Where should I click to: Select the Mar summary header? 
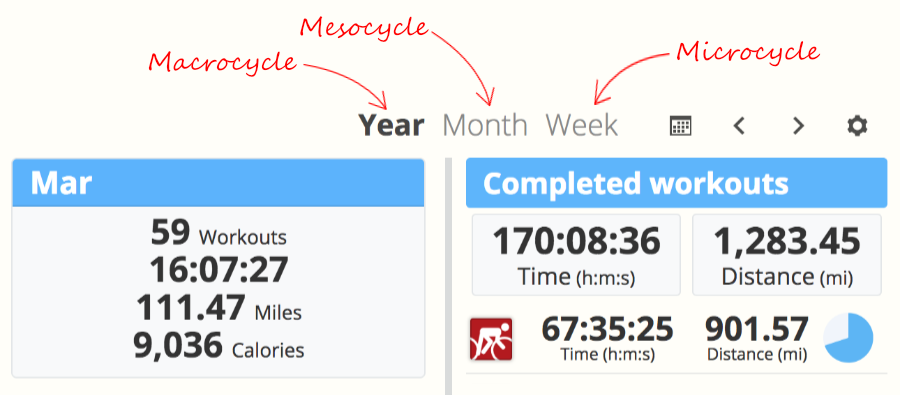(x=218, y=183)
